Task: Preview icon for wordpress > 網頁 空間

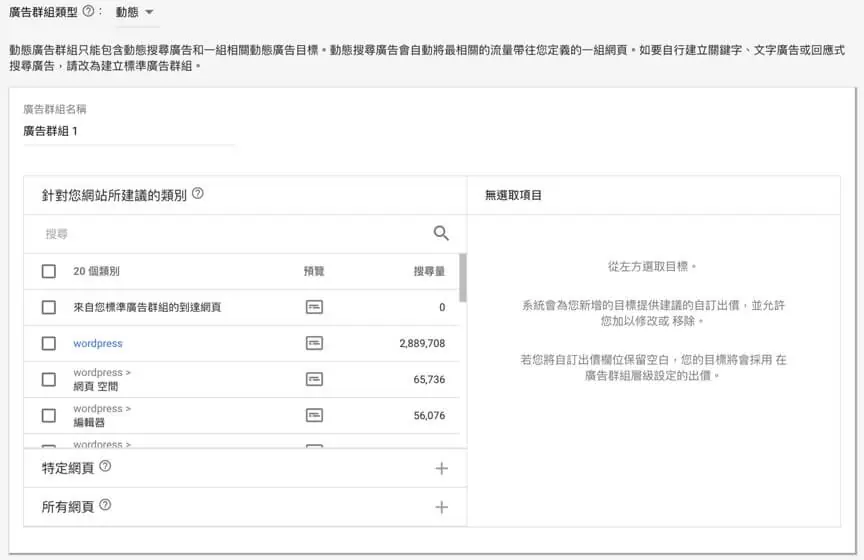Action: tap(314, 379)
